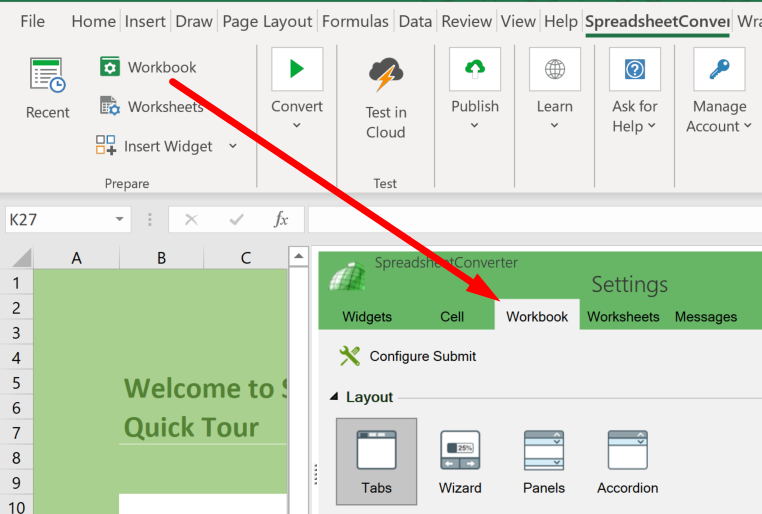Screen dimensions: 762x514
Task: Click the green Convert play icon
Action: coord(297,69)
